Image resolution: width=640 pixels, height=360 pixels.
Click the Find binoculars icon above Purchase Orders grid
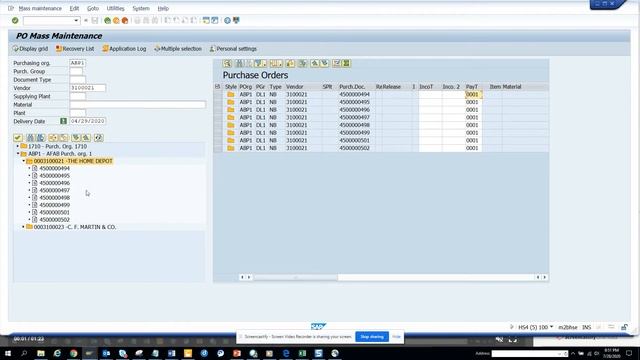click(239, 63)
